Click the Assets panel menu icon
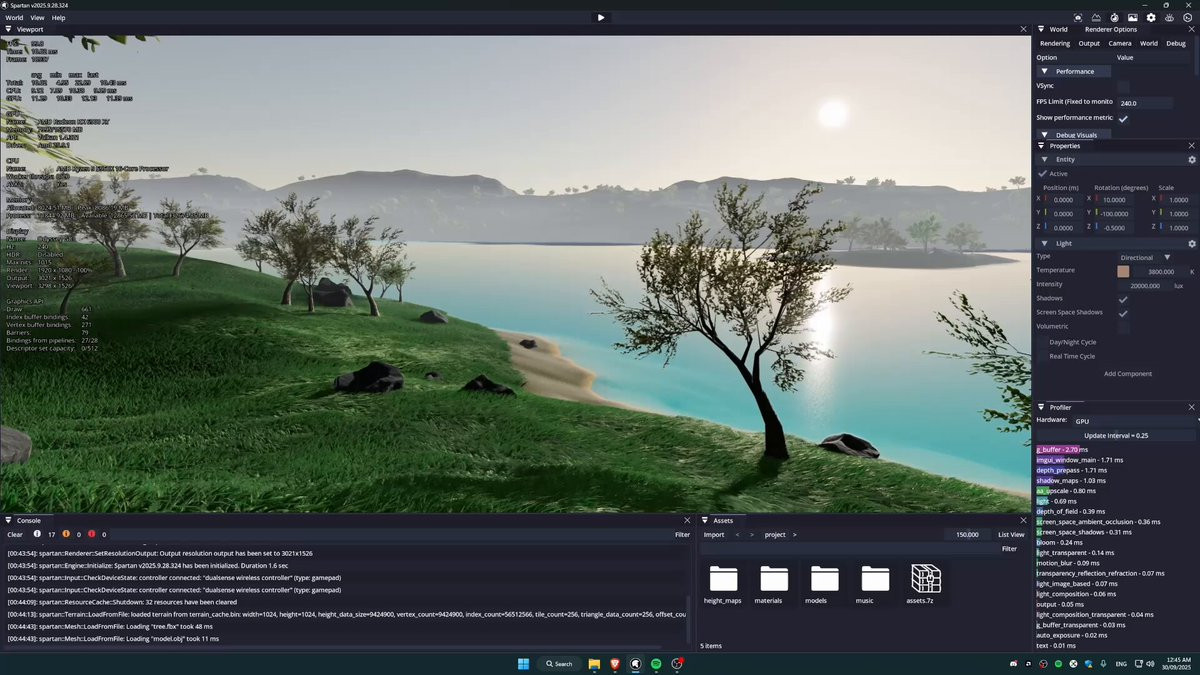The width and height of the screenshot is (1200, 675). [705, 520]
